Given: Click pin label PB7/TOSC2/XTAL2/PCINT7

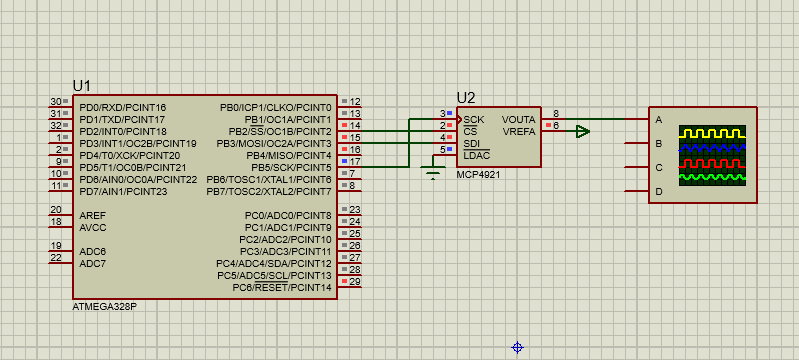Looking at the screenshot, I should [x=269, y=192].
